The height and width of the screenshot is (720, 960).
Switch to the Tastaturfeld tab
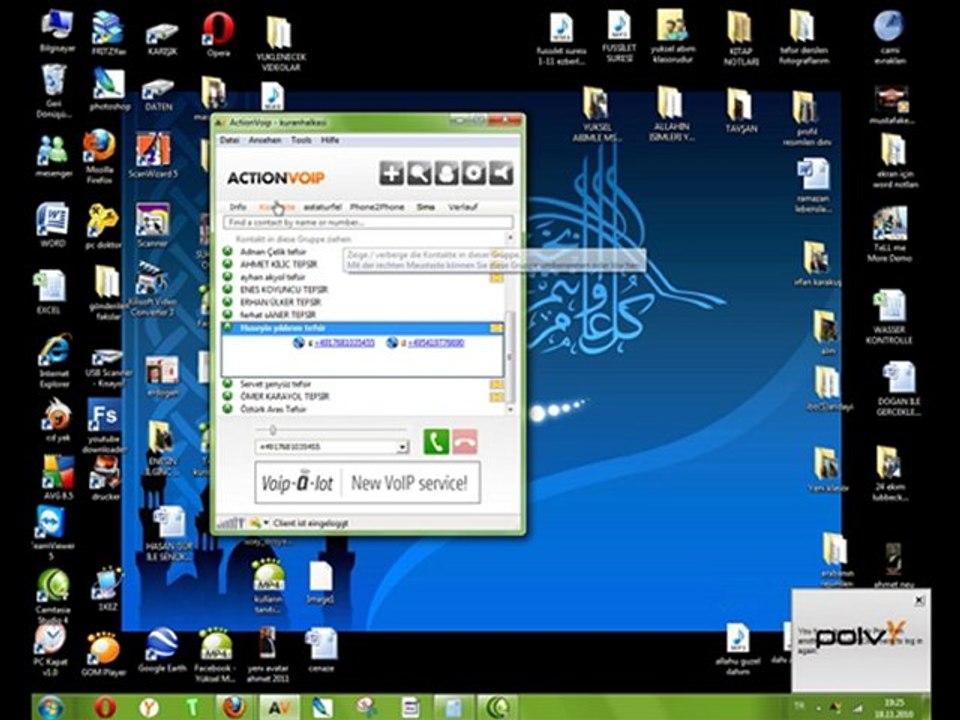[322, 207]
